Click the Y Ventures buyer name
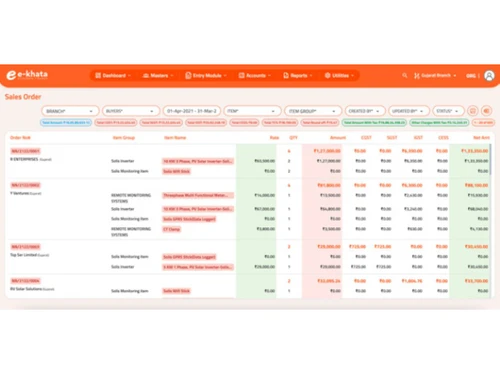 pyautogui.click(x=20, y=193)
